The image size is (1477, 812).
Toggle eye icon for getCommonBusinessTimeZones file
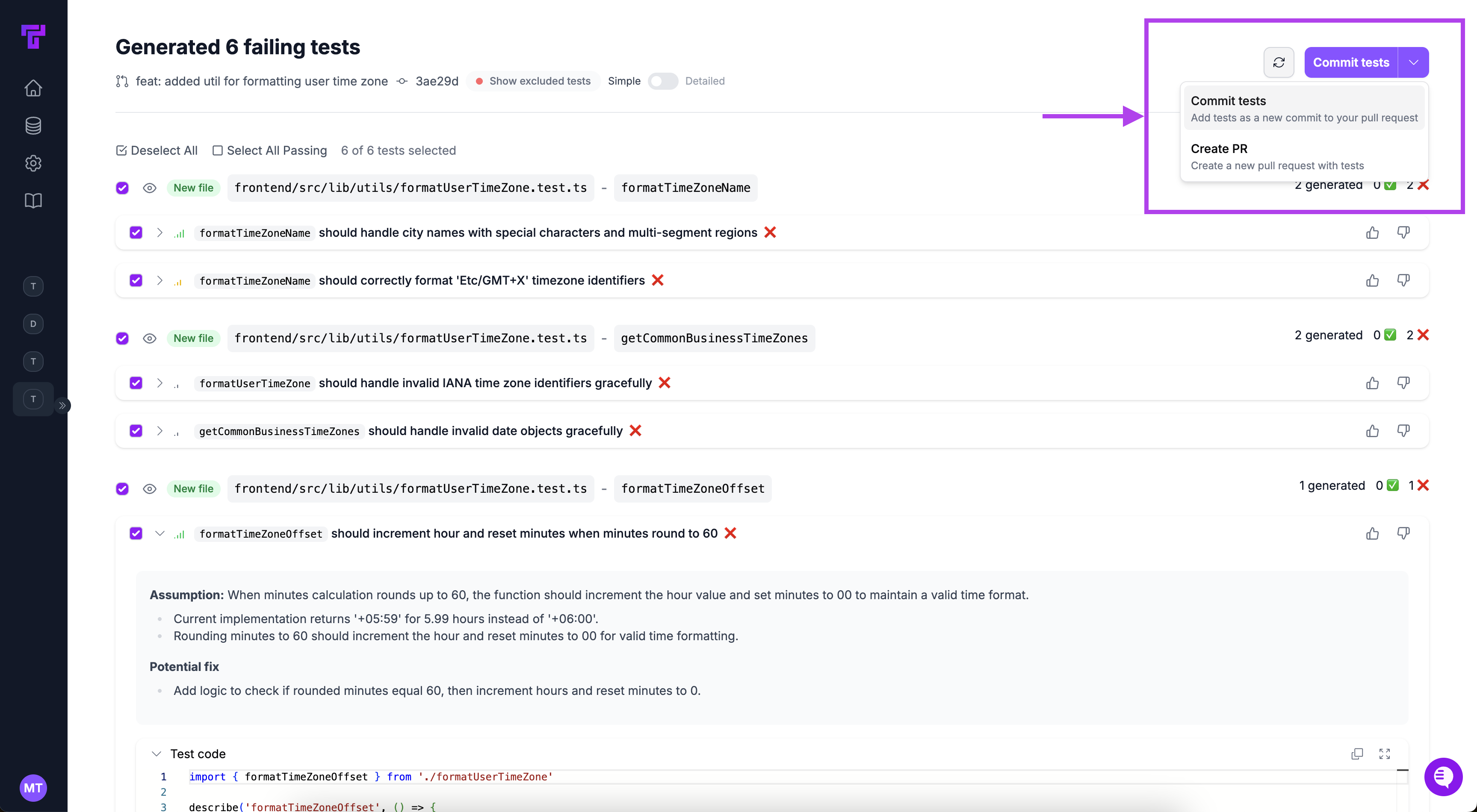click(x=150, y=338)
